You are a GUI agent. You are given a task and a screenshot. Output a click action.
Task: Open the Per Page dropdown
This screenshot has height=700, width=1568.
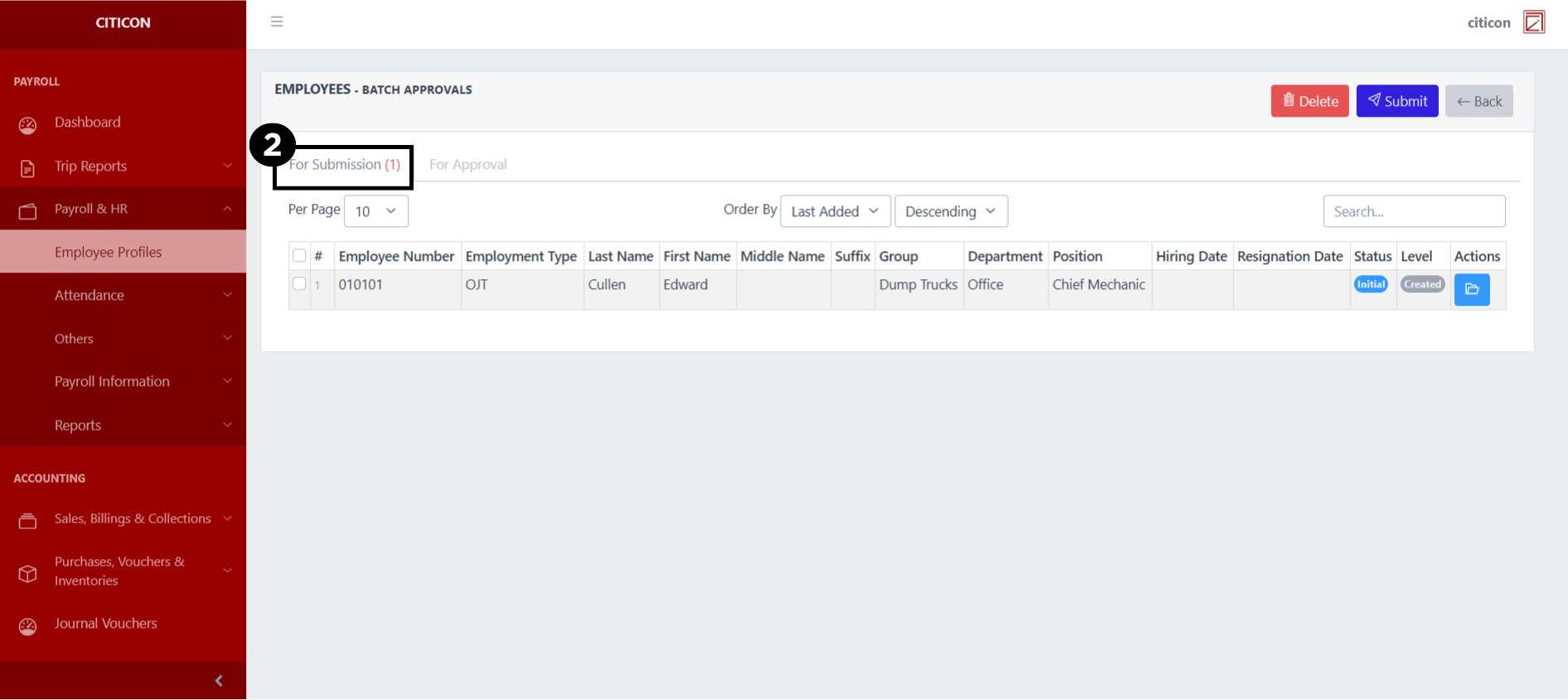tap(375, 211)
